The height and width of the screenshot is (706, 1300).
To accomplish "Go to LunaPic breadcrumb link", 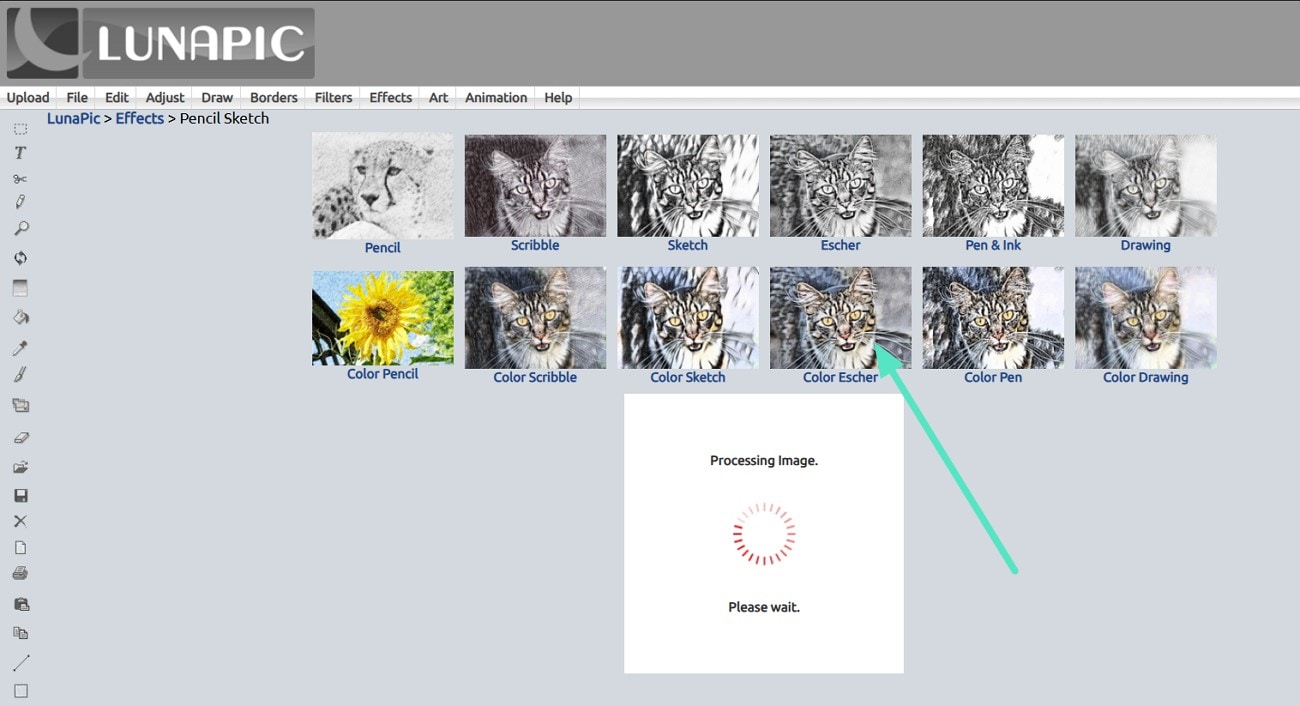I will [74, 118].
